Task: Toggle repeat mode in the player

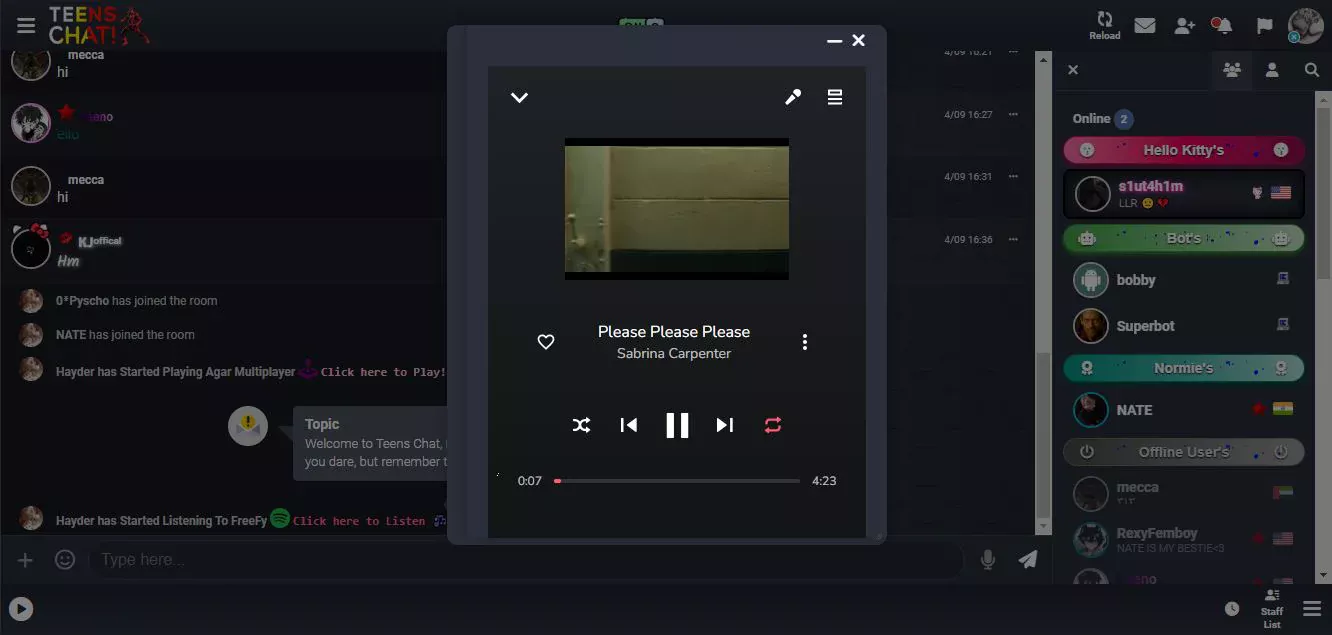Action: point(773,425)
